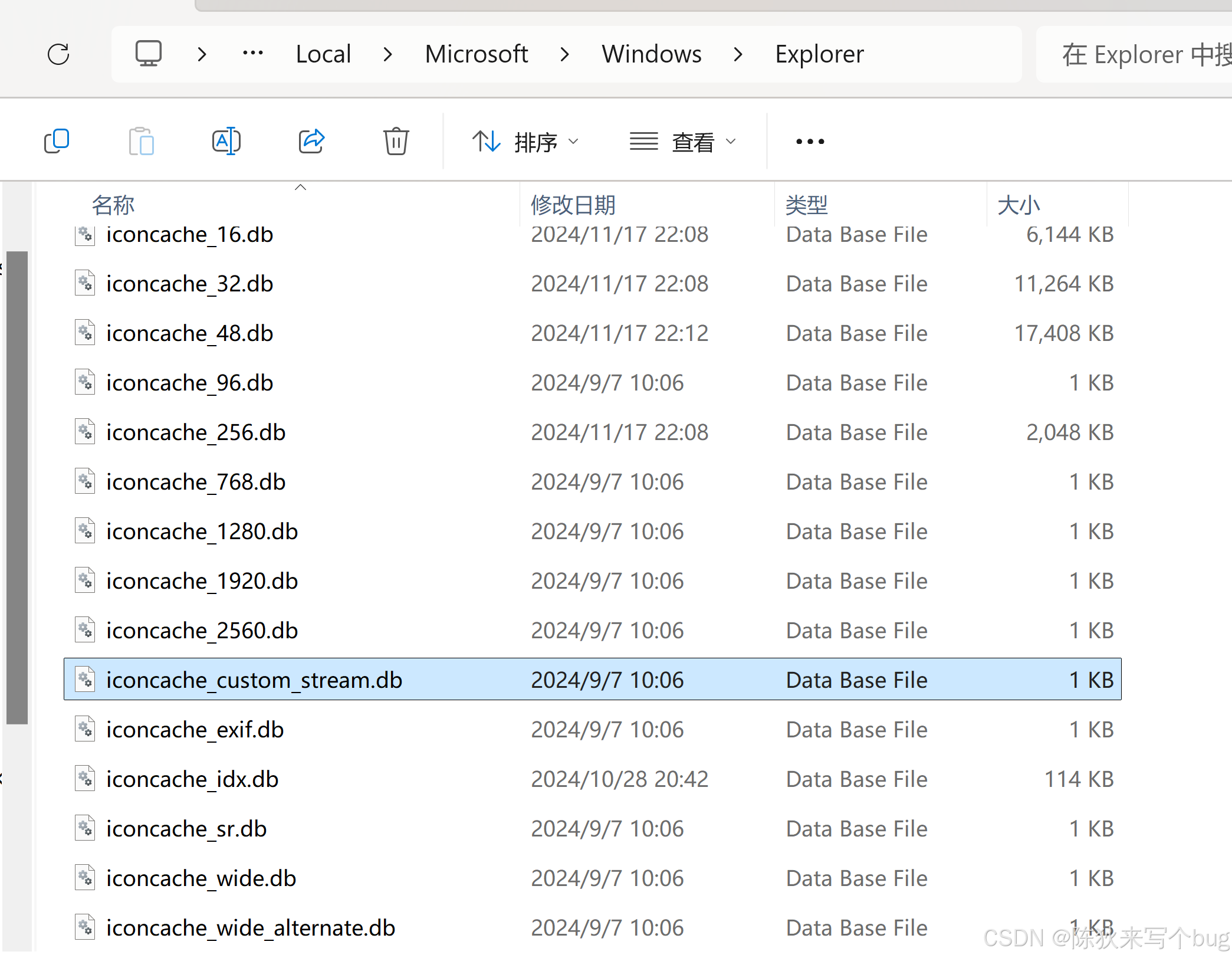Select file iconcache_idx.db
Image resolution: width=1232 pixels, height=958 pixels.
click(192, 779)
